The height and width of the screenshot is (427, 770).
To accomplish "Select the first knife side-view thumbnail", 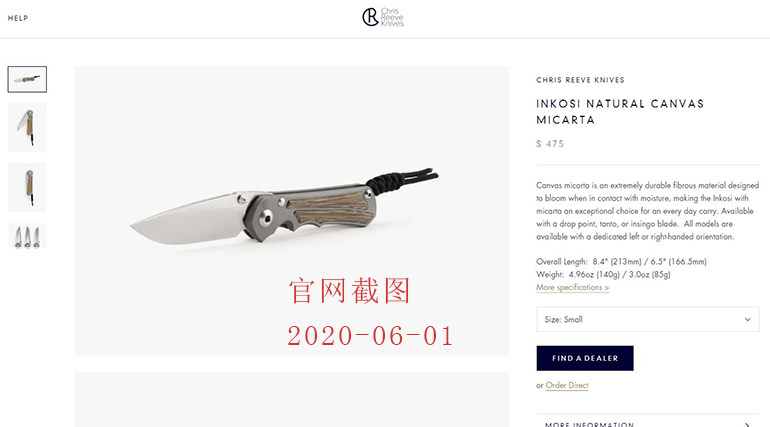I will (27, 79).
